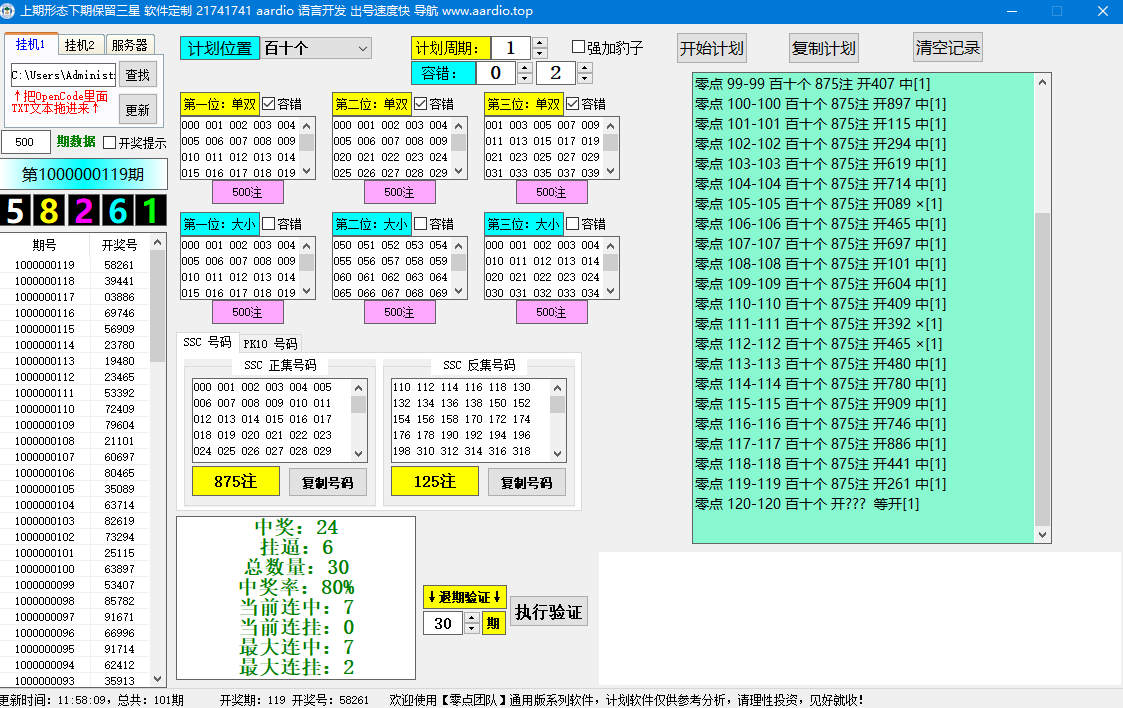This screenshot has width=1123, height=708.
Task: Click the 第1000000119期 period label
Action: pyautogui.click(x=83, y=174)
